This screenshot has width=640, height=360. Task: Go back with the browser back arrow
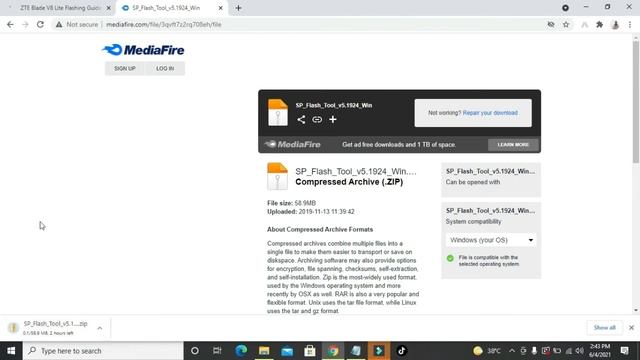(10, 24)
